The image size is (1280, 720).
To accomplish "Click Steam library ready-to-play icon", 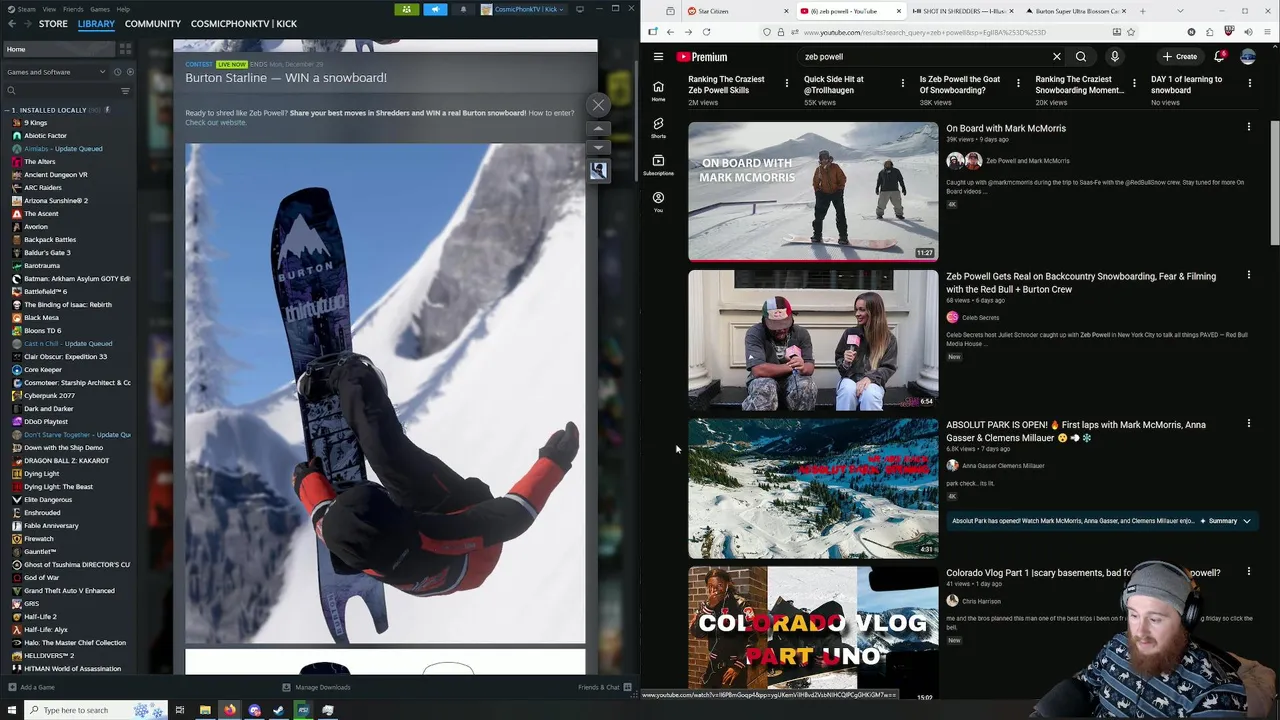I will point(129,72).
